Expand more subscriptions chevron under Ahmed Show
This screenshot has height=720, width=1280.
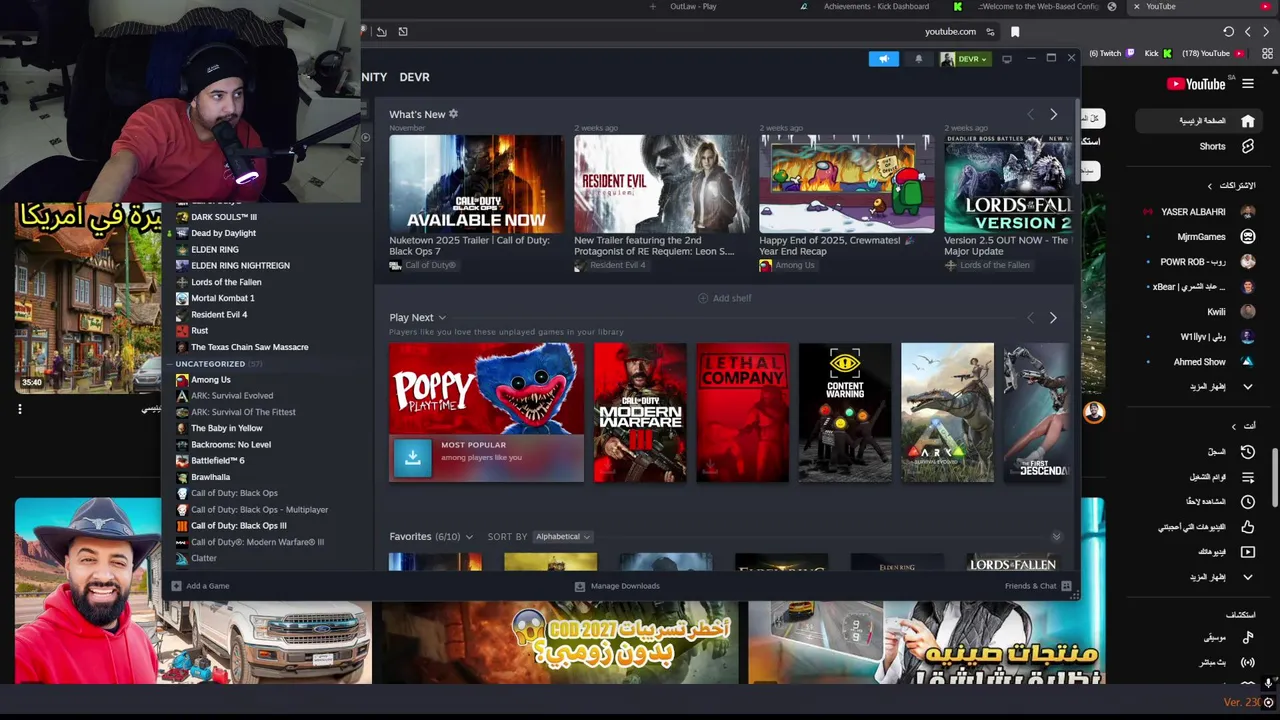1247,387
